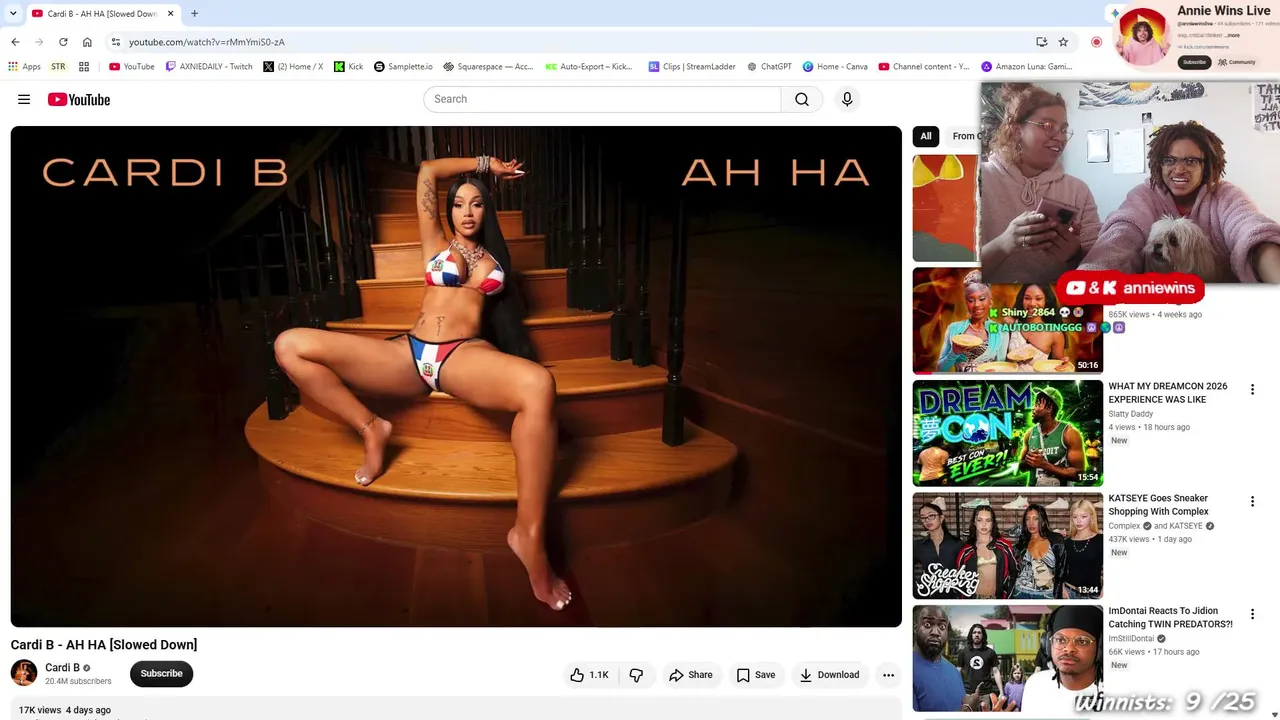Click the address bar URL
The width and height of the screenshot is (1280, 720).
pos(207,42)
